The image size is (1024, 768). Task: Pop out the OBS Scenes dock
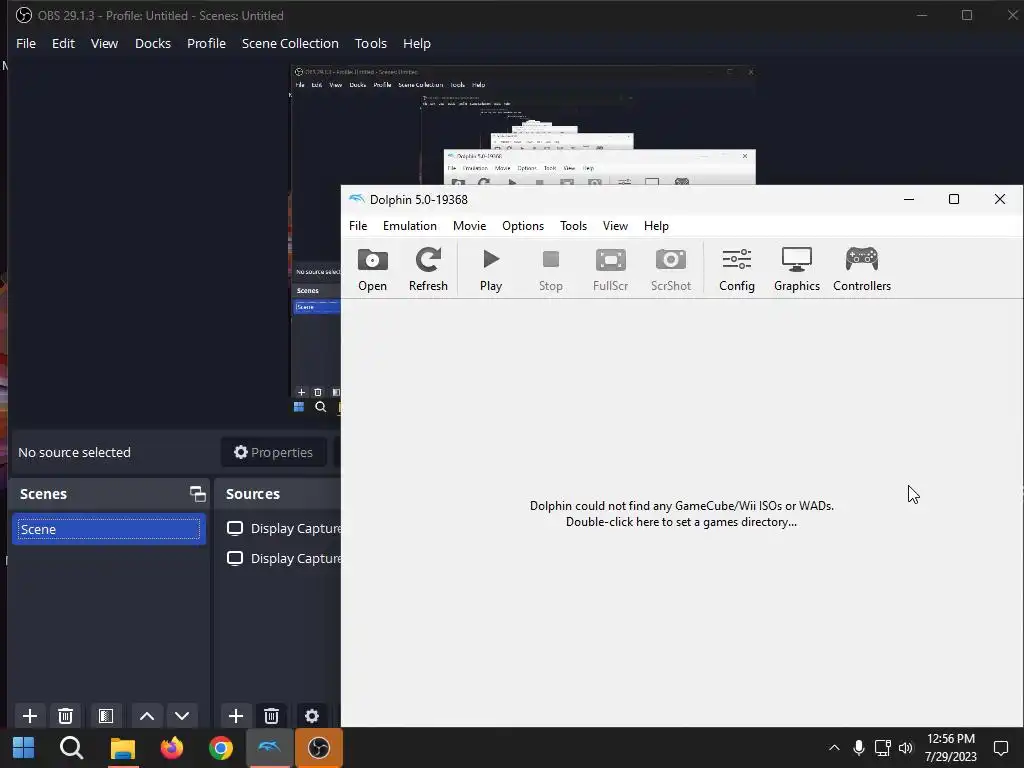point(197,494)
